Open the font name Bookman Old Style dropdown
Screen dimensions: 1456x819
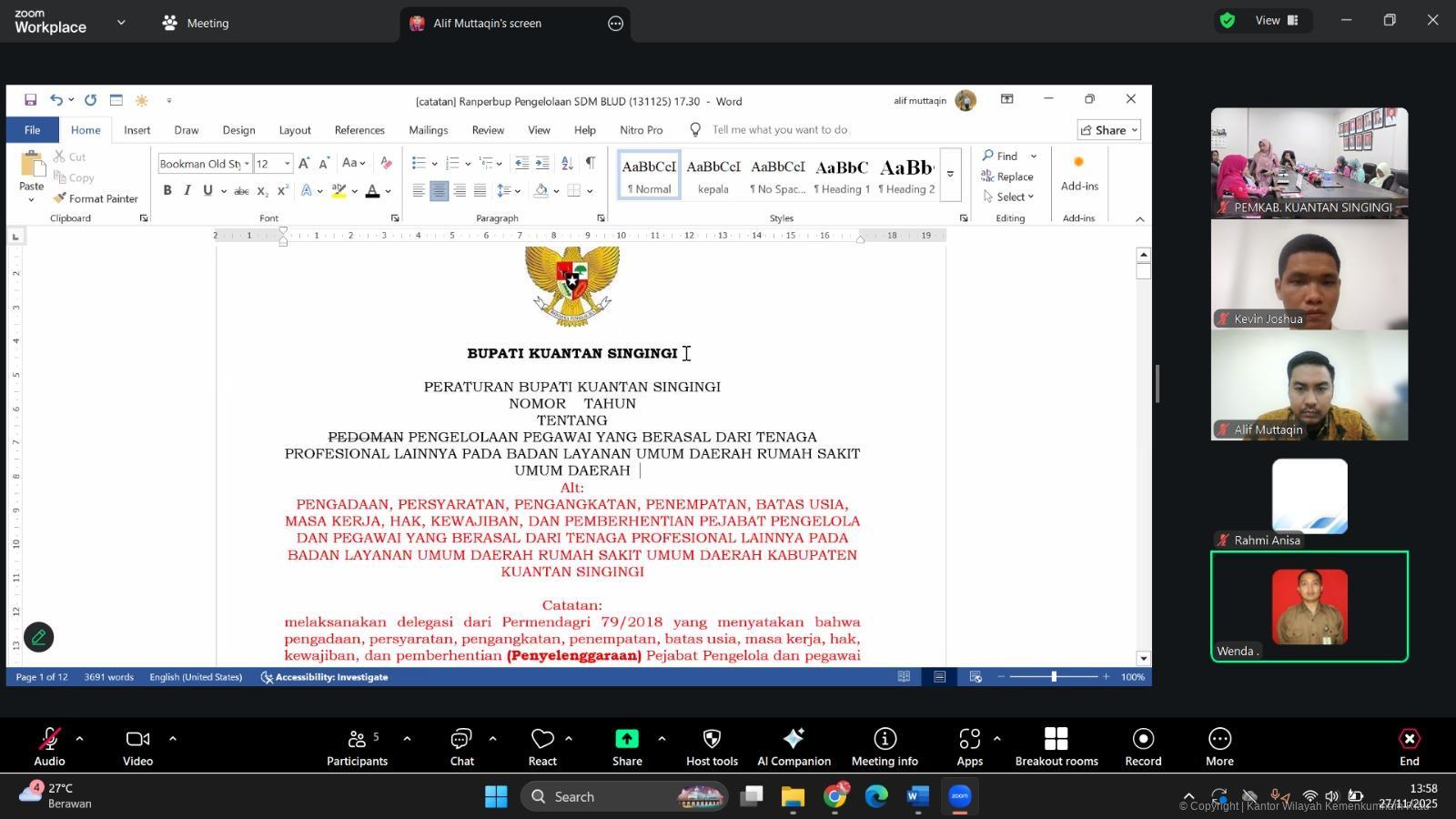[x=247, y=164]
